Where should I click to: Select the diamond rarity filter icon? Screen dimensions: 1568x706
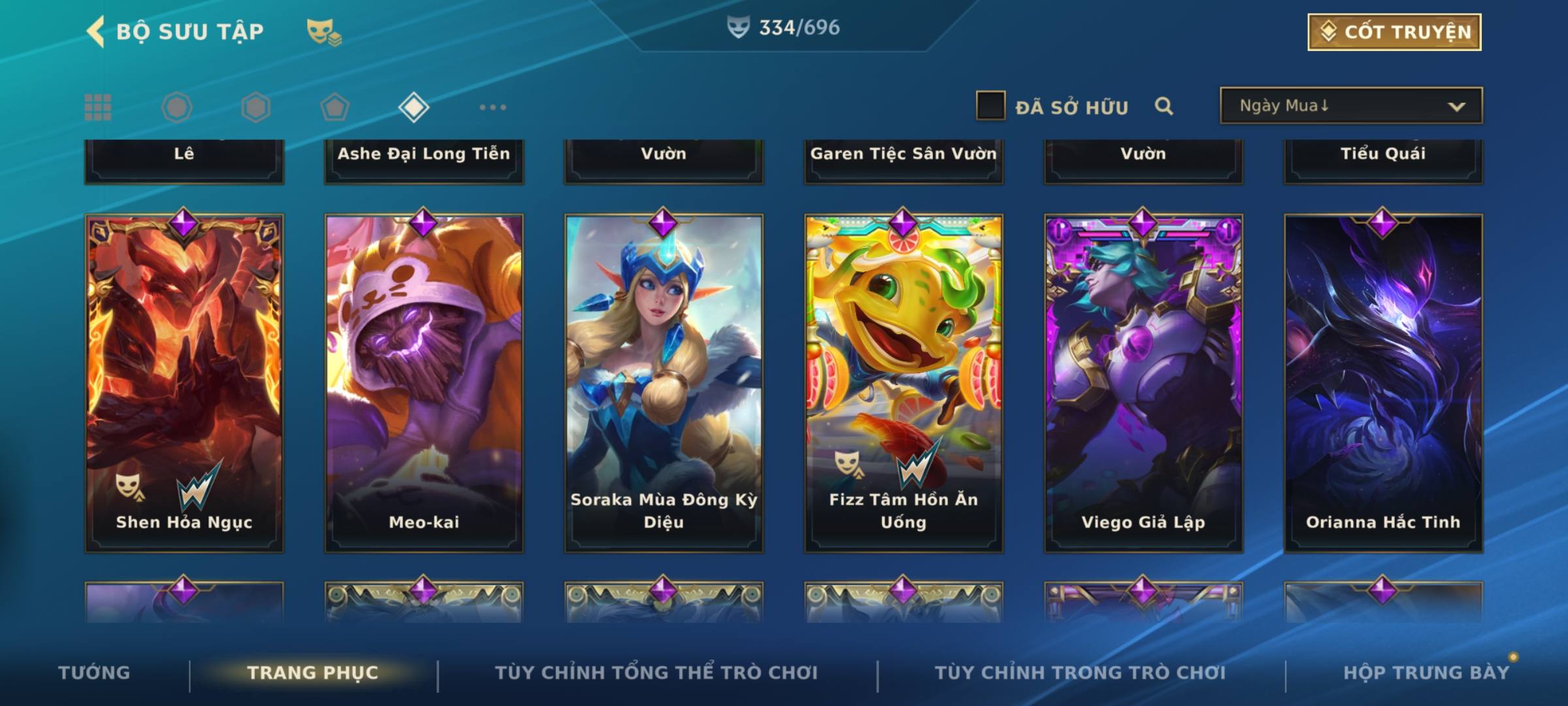(414, 107)
